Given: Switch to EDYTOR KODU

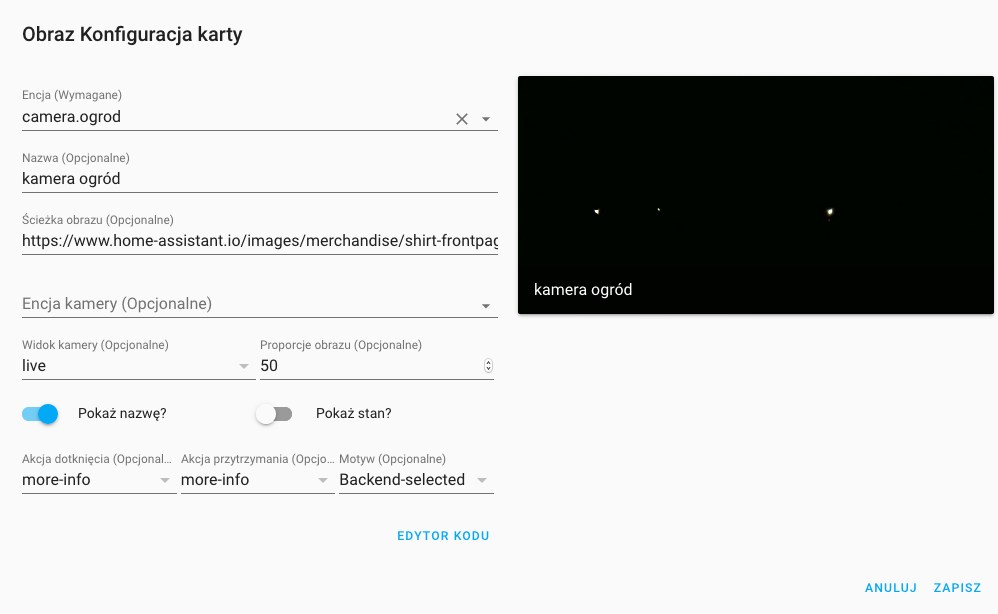Looking at the screenshot, I should (443, 536).
